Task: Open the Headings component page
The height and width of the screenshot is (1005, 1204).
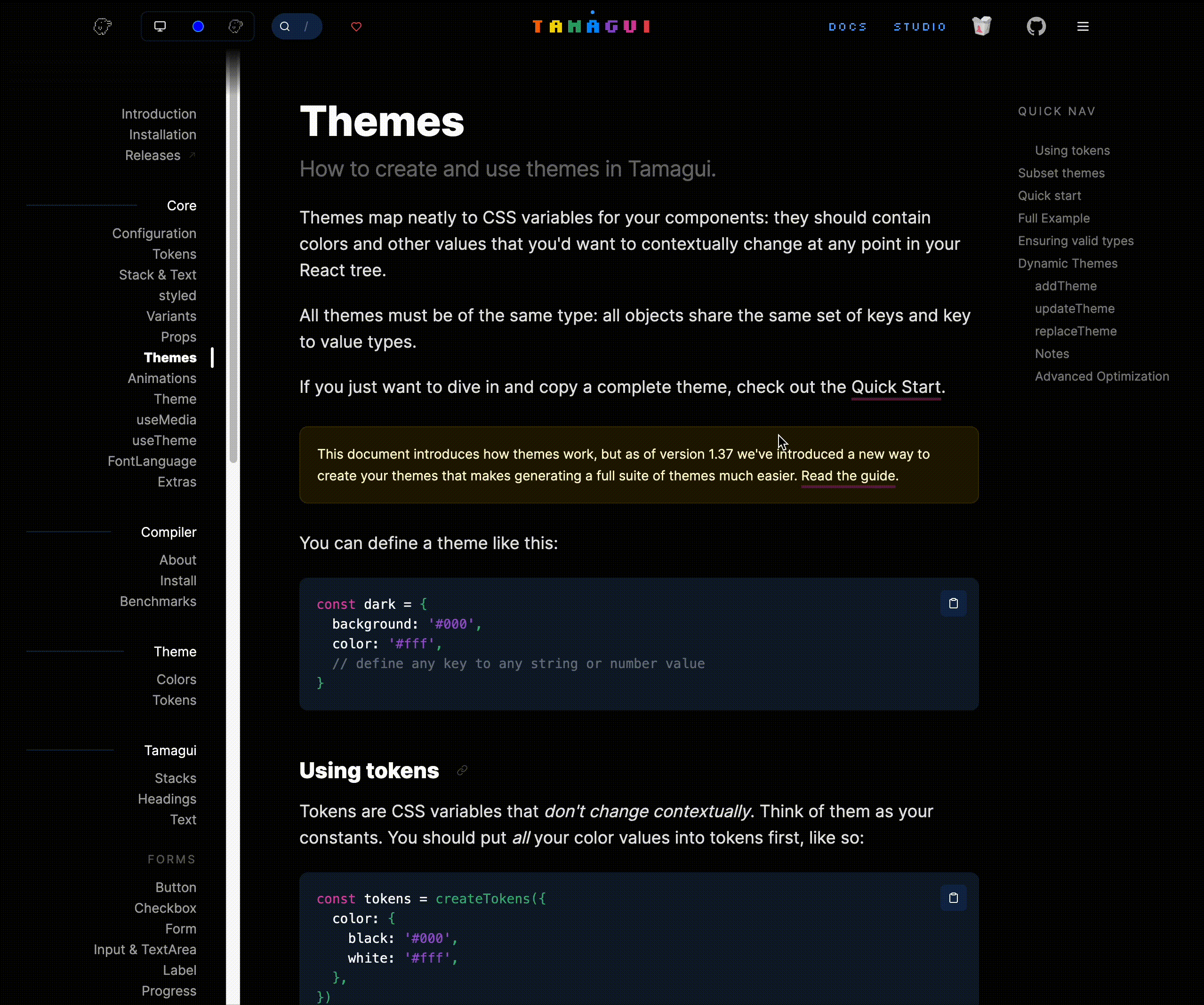Action: pyautogui.click(x=167, y=799)
